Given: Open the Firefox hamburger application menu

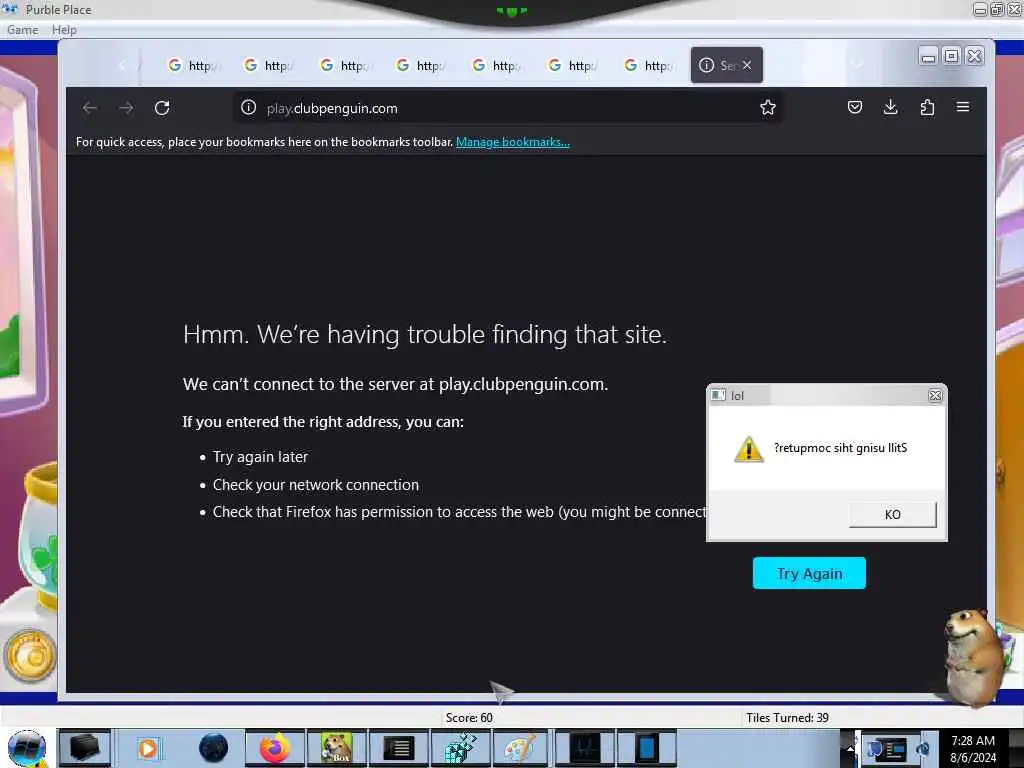Looking at the screenshot, I should click(x=963, y=106).
